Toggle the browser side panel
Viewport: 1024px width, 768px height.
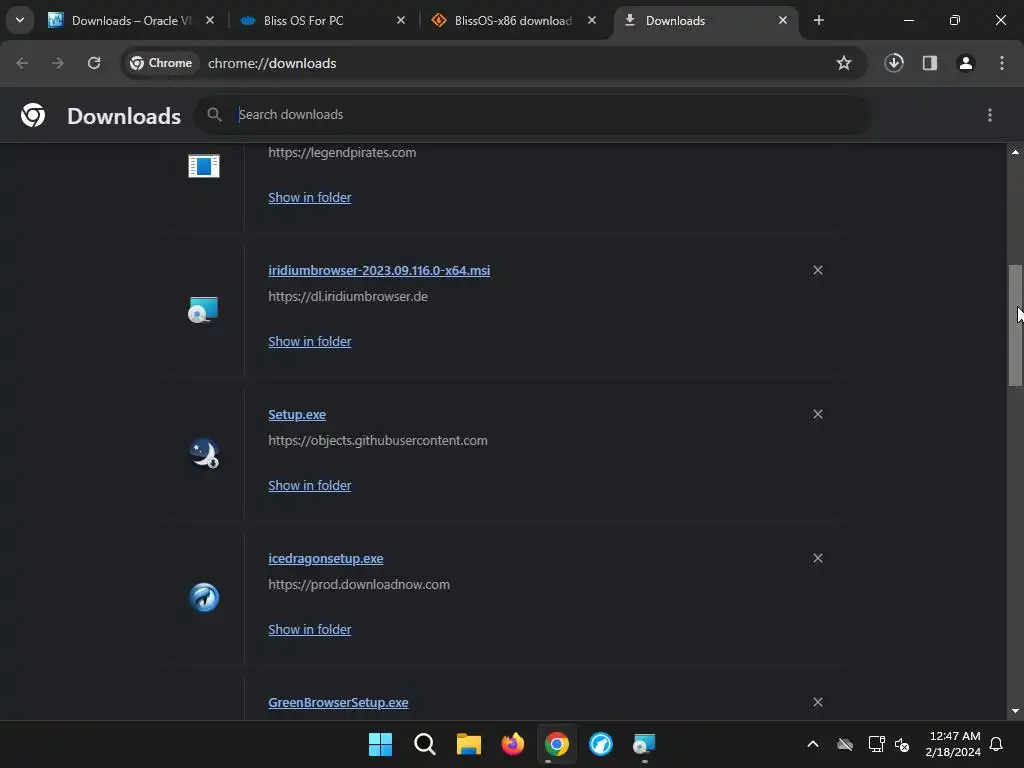tap(930, 63)
